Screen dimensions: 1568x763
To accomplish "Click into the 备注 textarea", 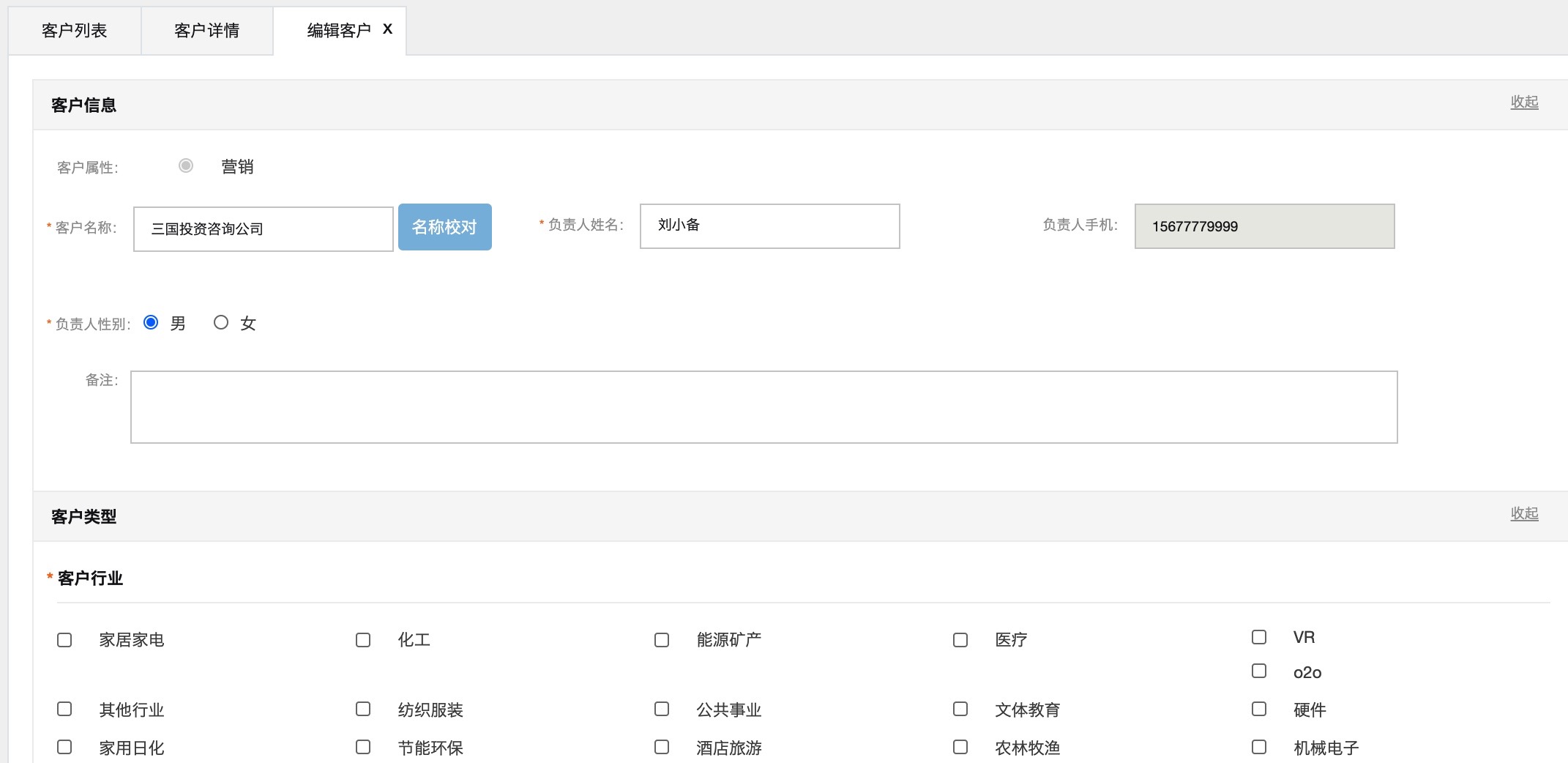I will (764, 407).
